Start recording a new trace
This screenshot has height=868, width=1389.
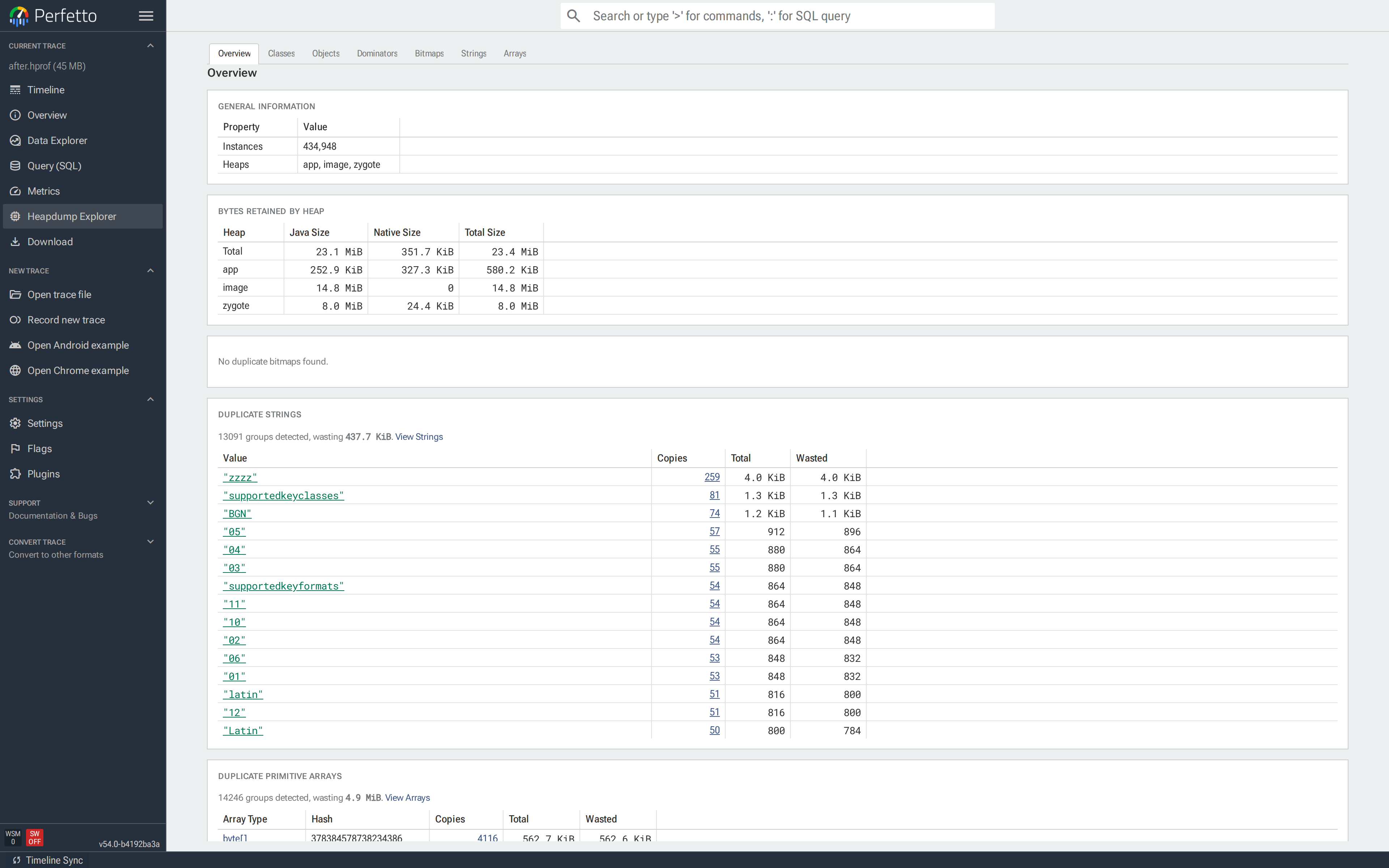[x=66, y=320]
